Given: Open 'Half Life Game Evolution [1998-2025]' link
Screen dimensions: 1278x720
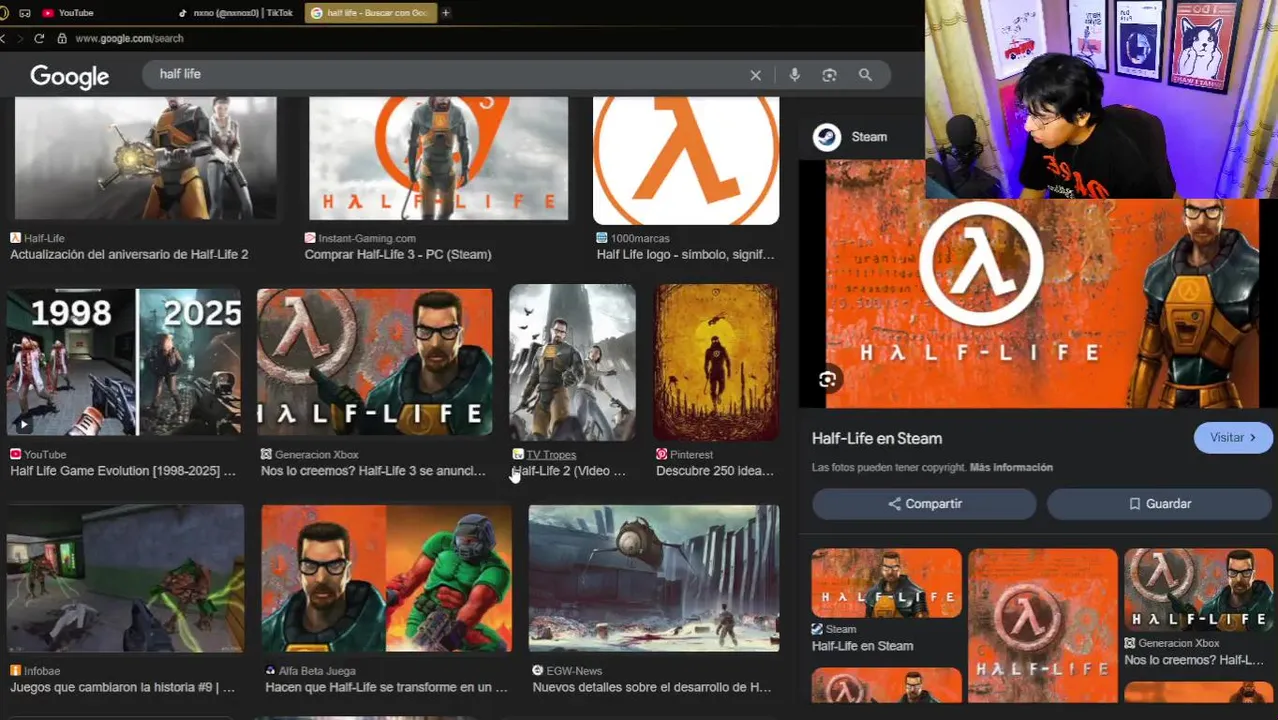Looking at the screenshot, I should [x=123, y=471].
